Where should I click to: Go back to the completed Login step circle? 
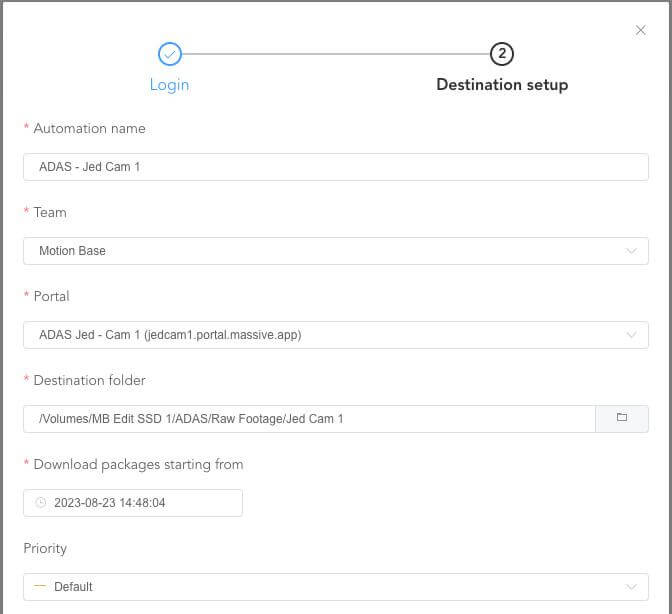point(170,54)
